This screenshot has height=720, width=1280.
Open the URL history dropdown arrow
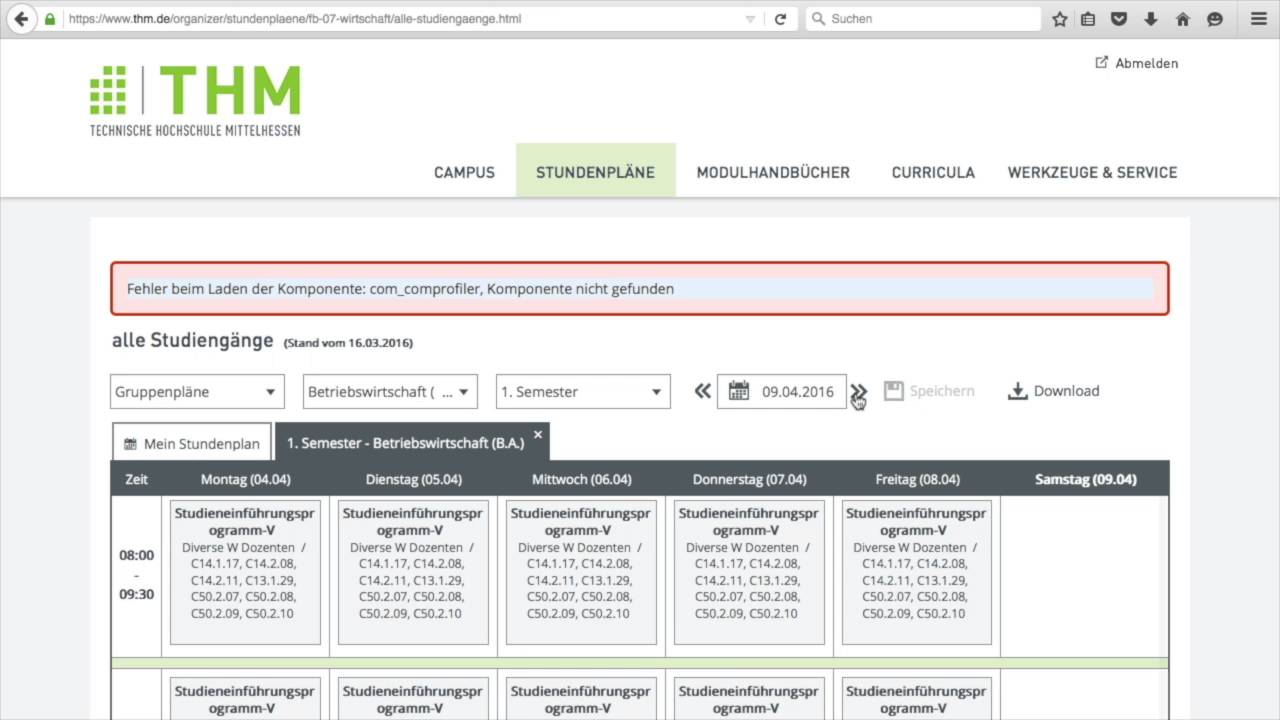pos(751,19)
